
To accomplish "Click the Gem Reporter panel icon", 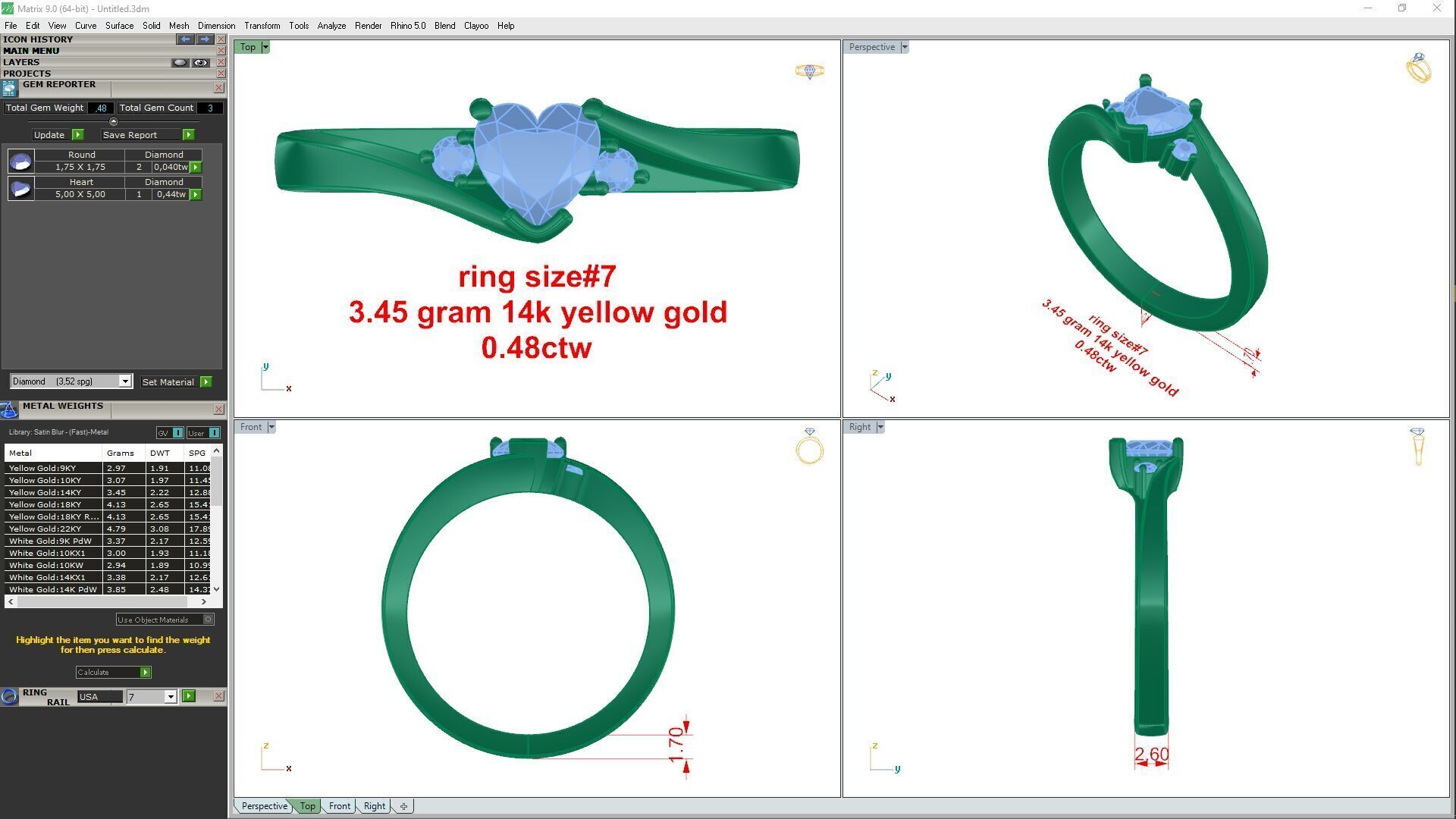I will coord(9,89).
